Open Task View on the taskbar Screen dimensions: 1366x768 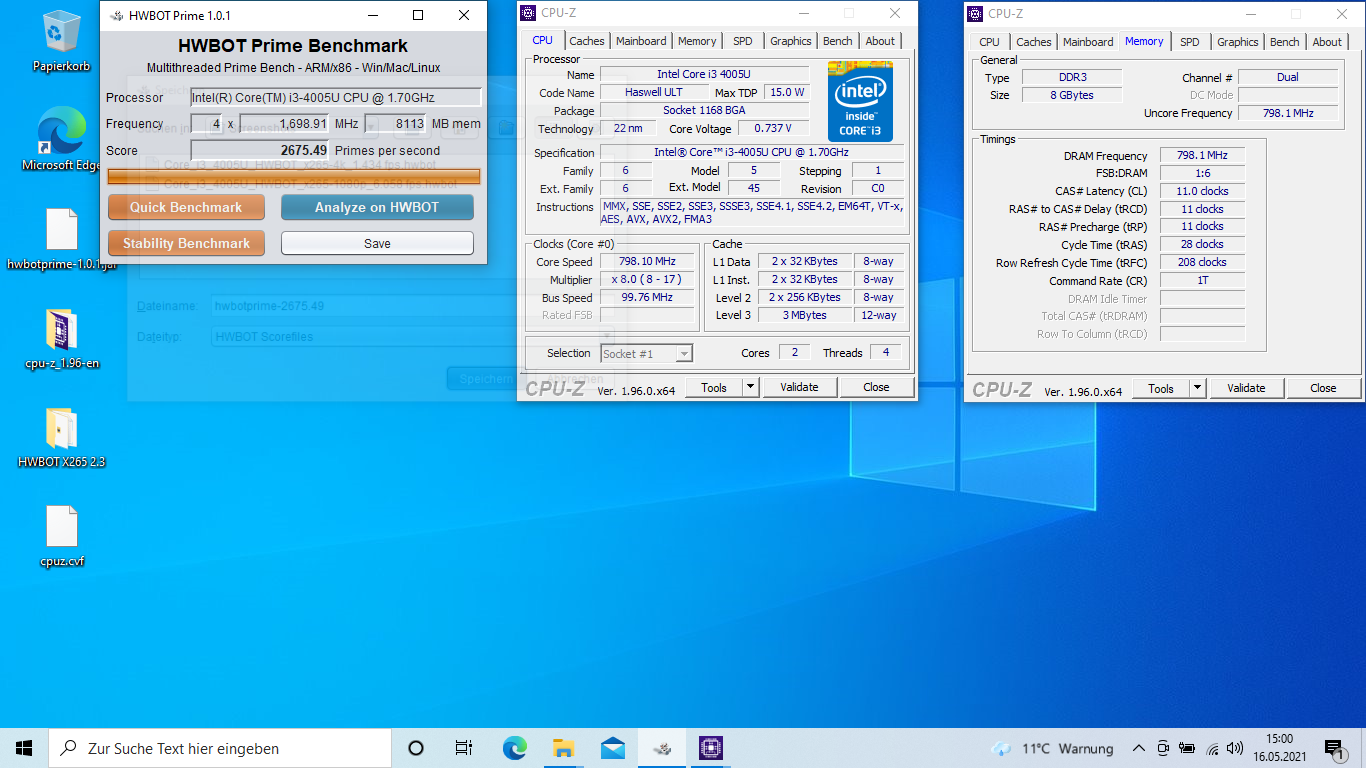pos(464,748)
